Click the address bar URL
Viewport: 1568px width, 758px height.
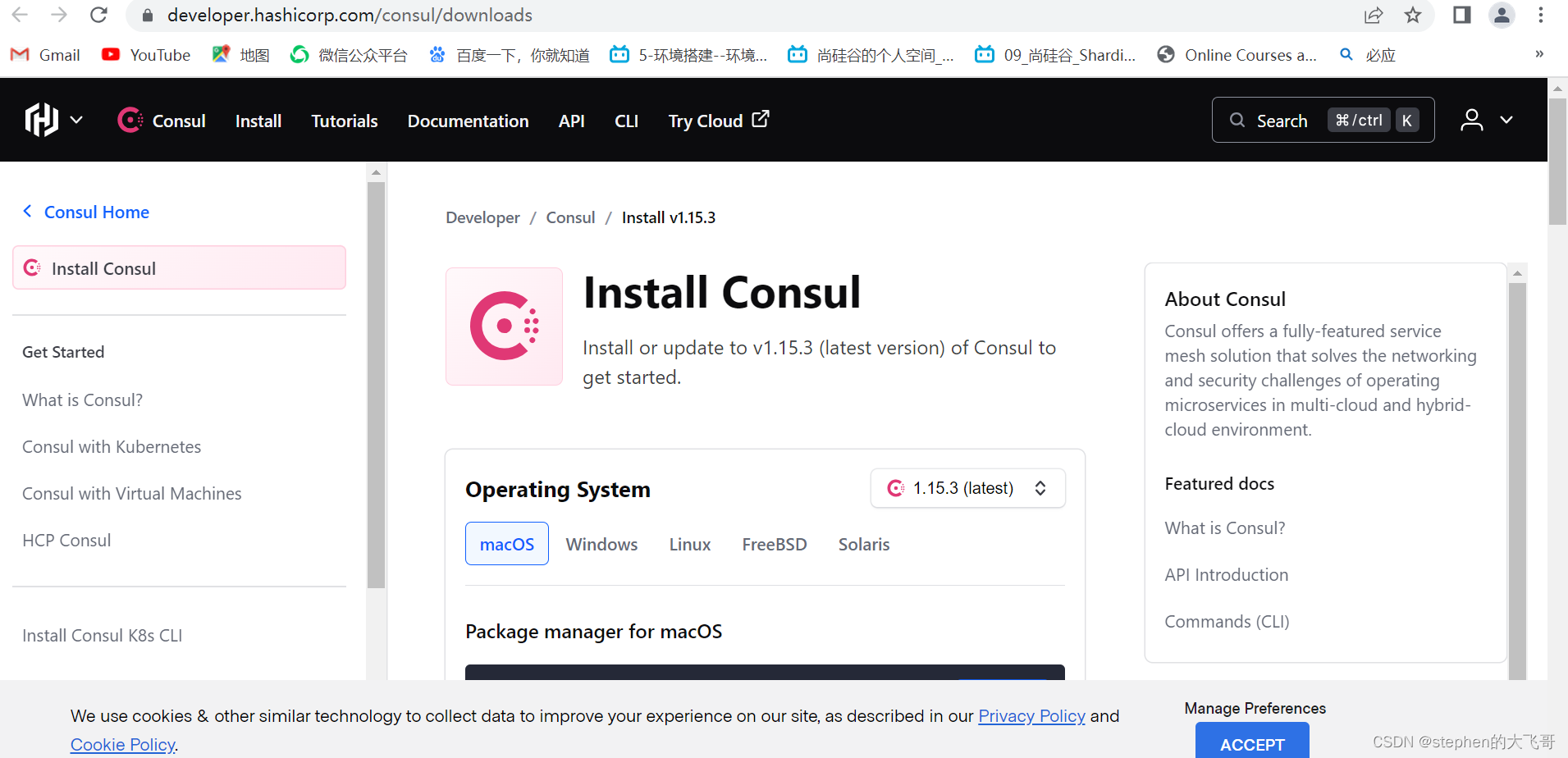pyautogui.click(x=350, y=15)
